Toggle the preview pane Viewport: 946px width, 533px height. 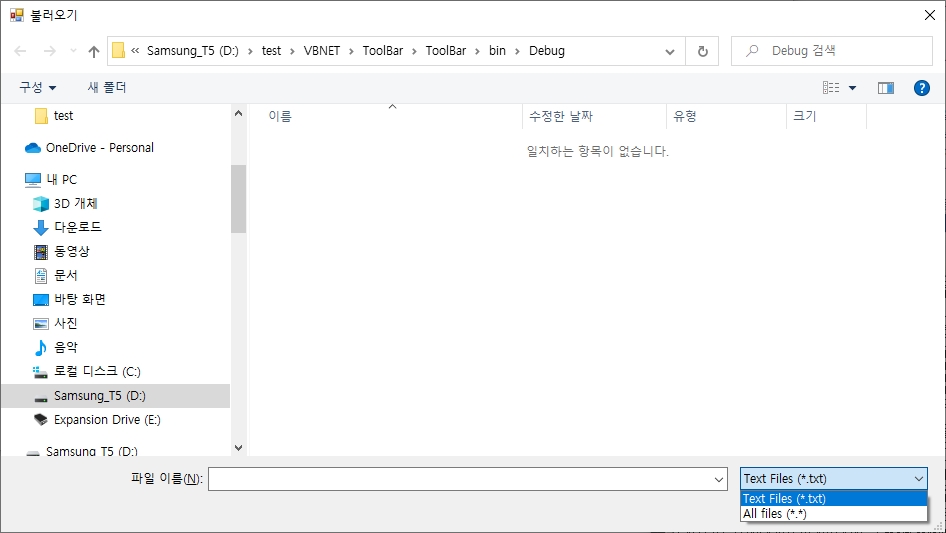coord(886,88)
